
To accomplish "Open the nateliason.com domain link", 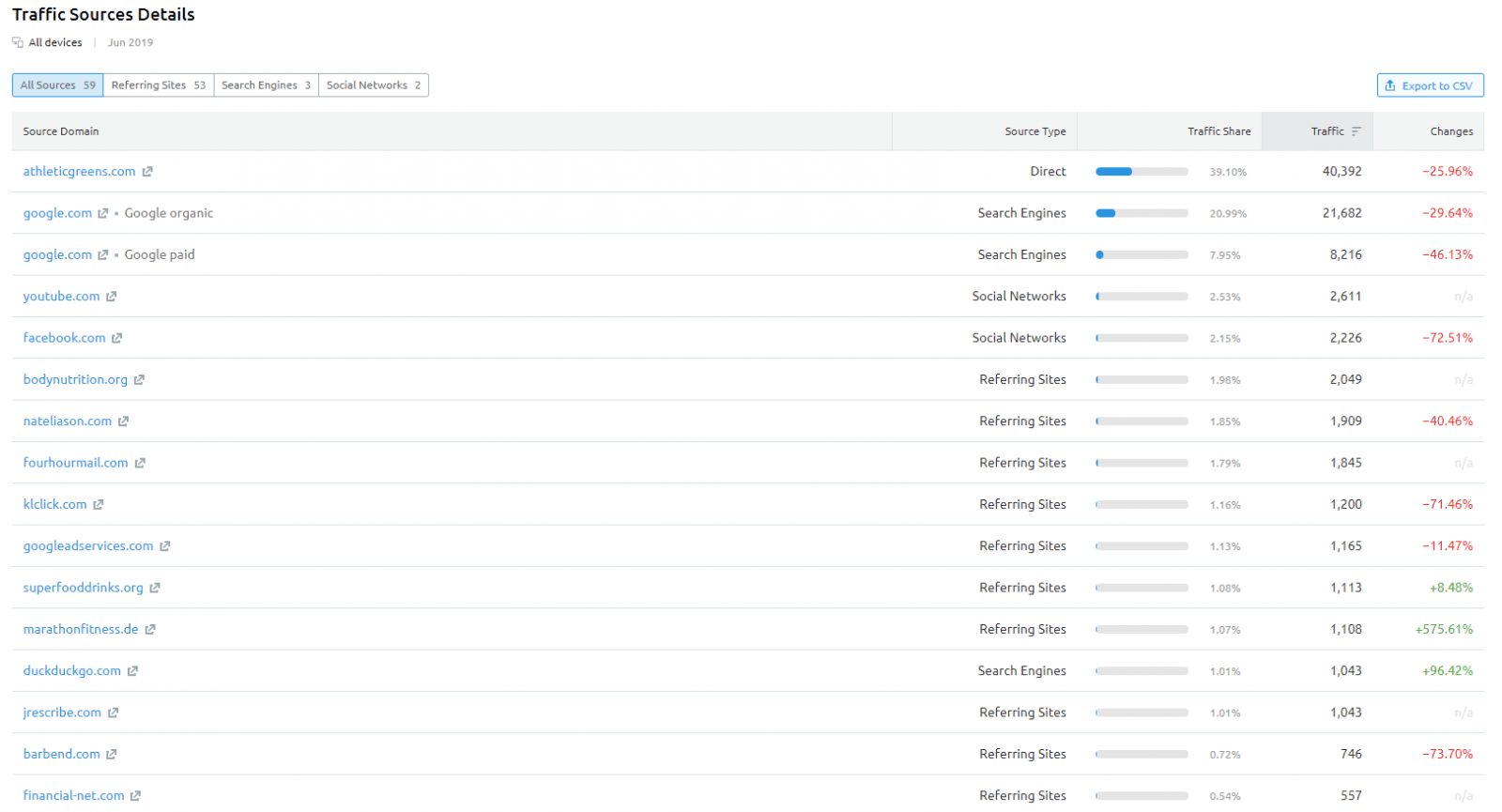I will click(68, 421).
